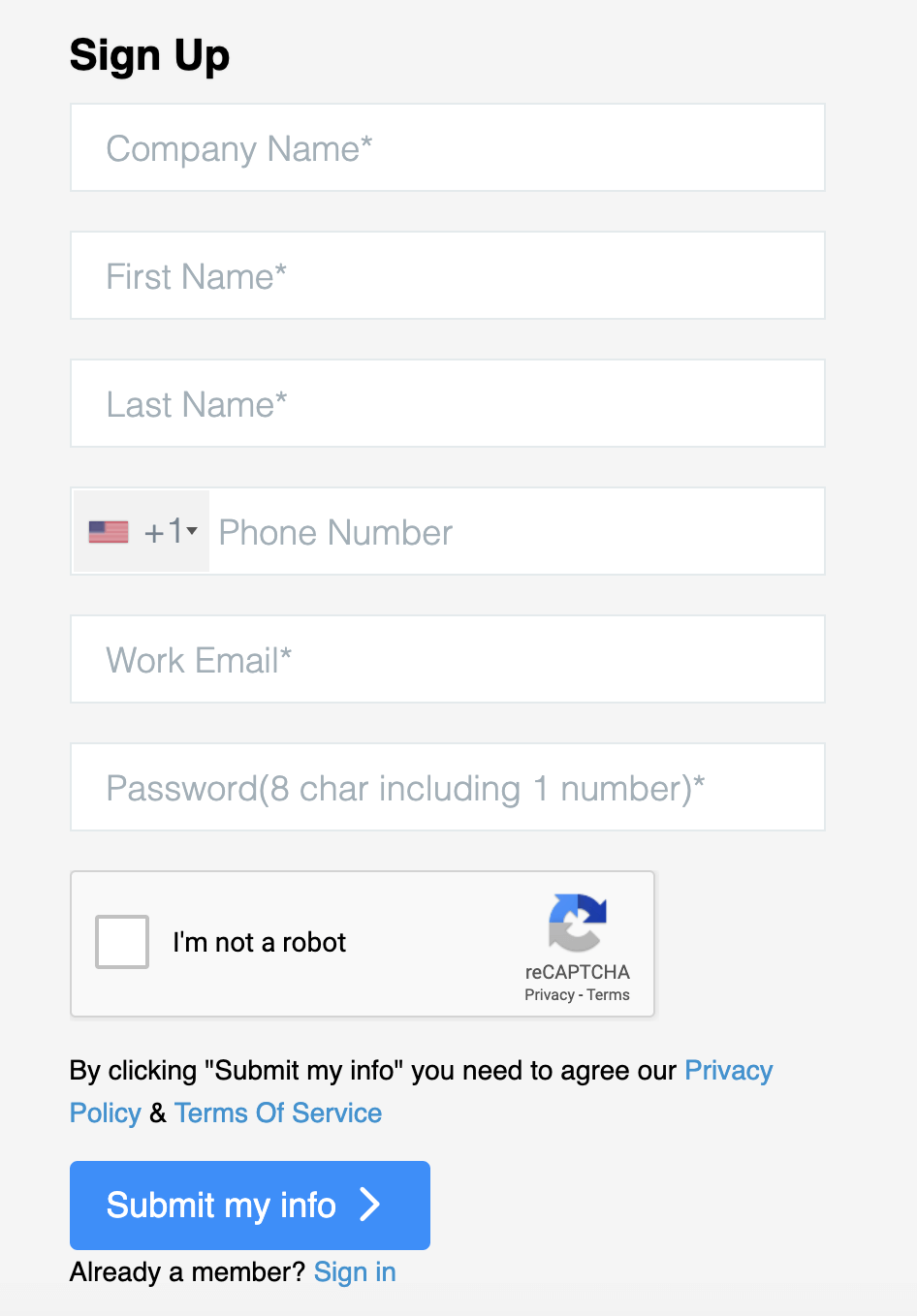Click the US flag icon
Screen dimensions: 917x1316
tap(109, 532)
